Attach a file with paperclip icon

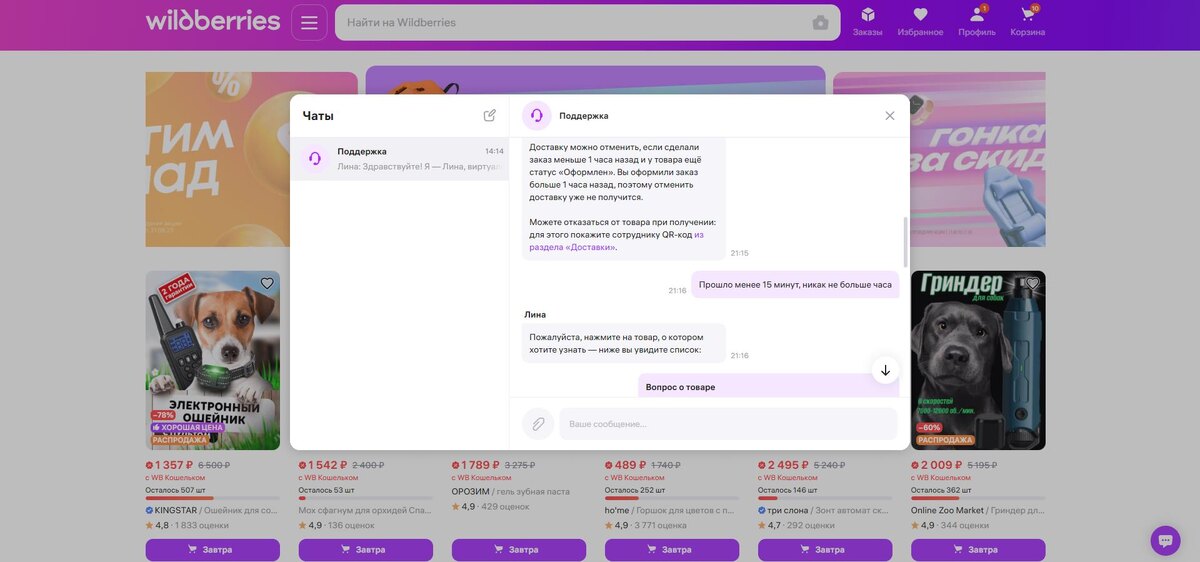point(538,424)
